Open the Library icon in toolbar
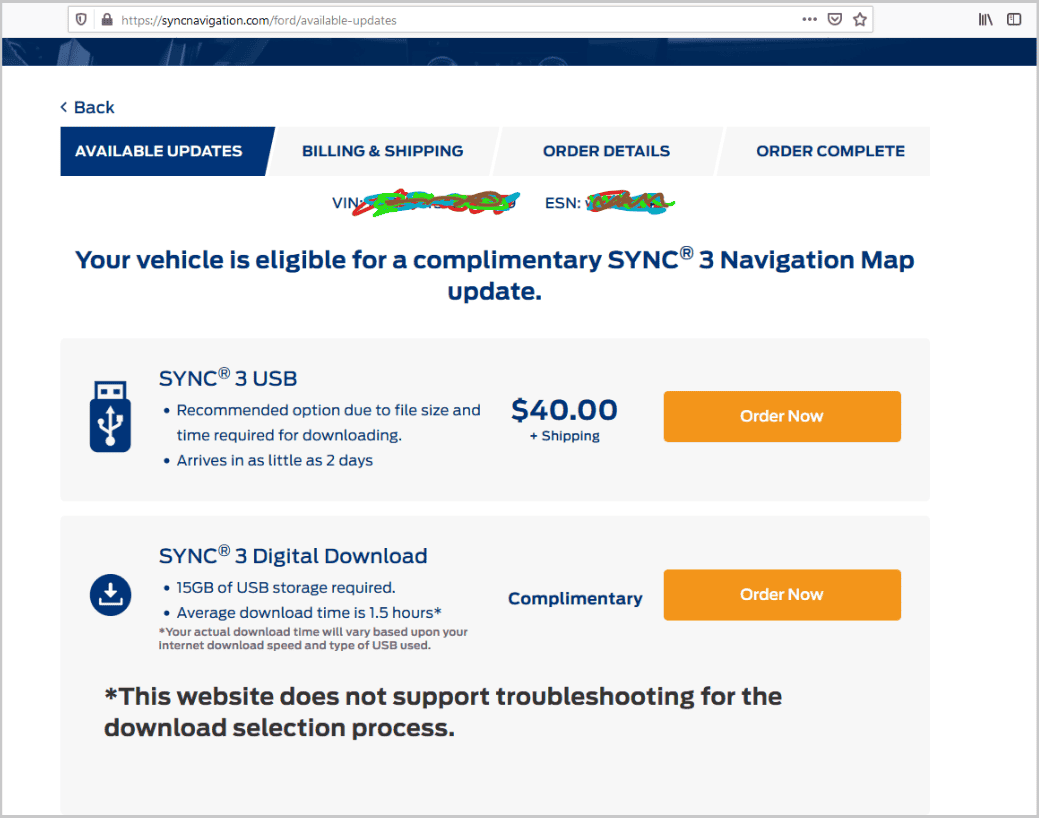The width and height of the screenshot is (1039, 818). pos(985,19)
